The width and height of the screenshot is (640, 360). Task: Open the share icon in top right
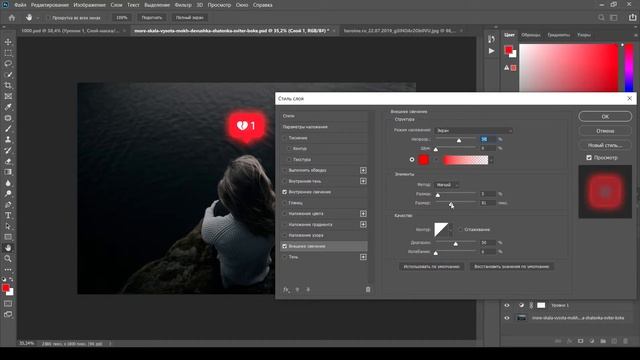(632, 17)
